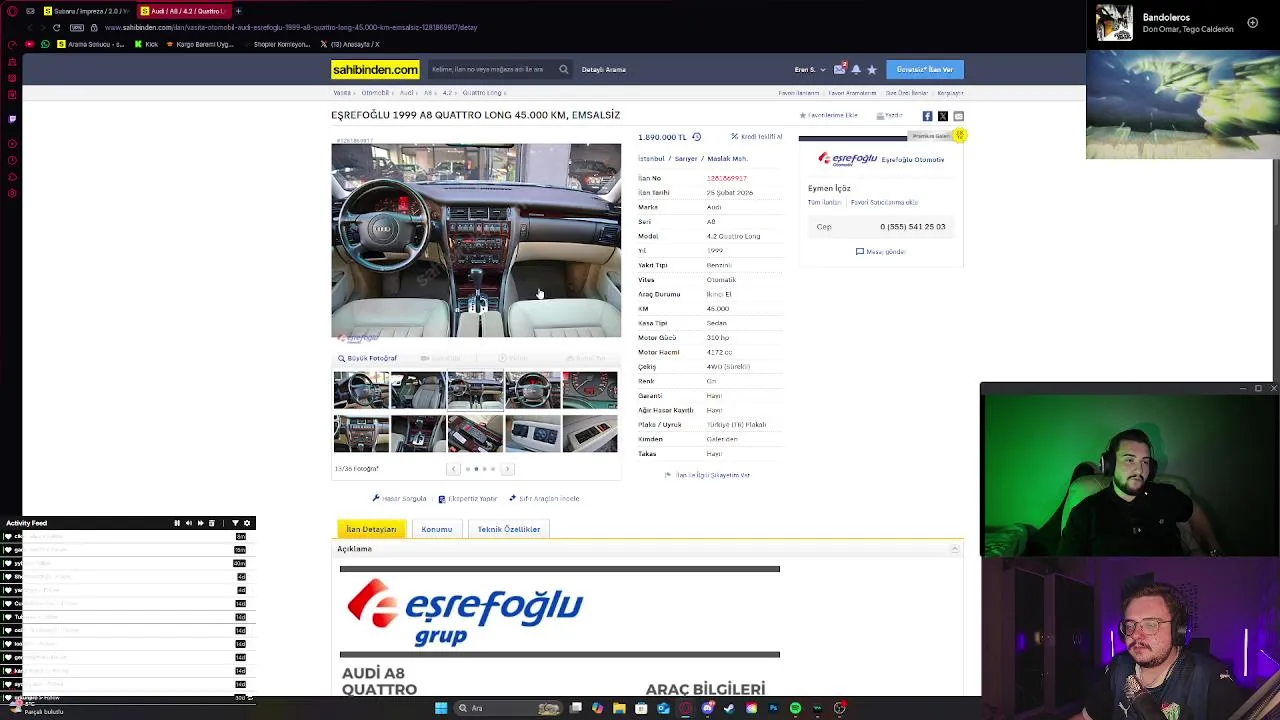The image size is (1280, 720).
Task: Open the first steering wheel thumbnail
Action: pyautogui.click(x=361, y=390)
